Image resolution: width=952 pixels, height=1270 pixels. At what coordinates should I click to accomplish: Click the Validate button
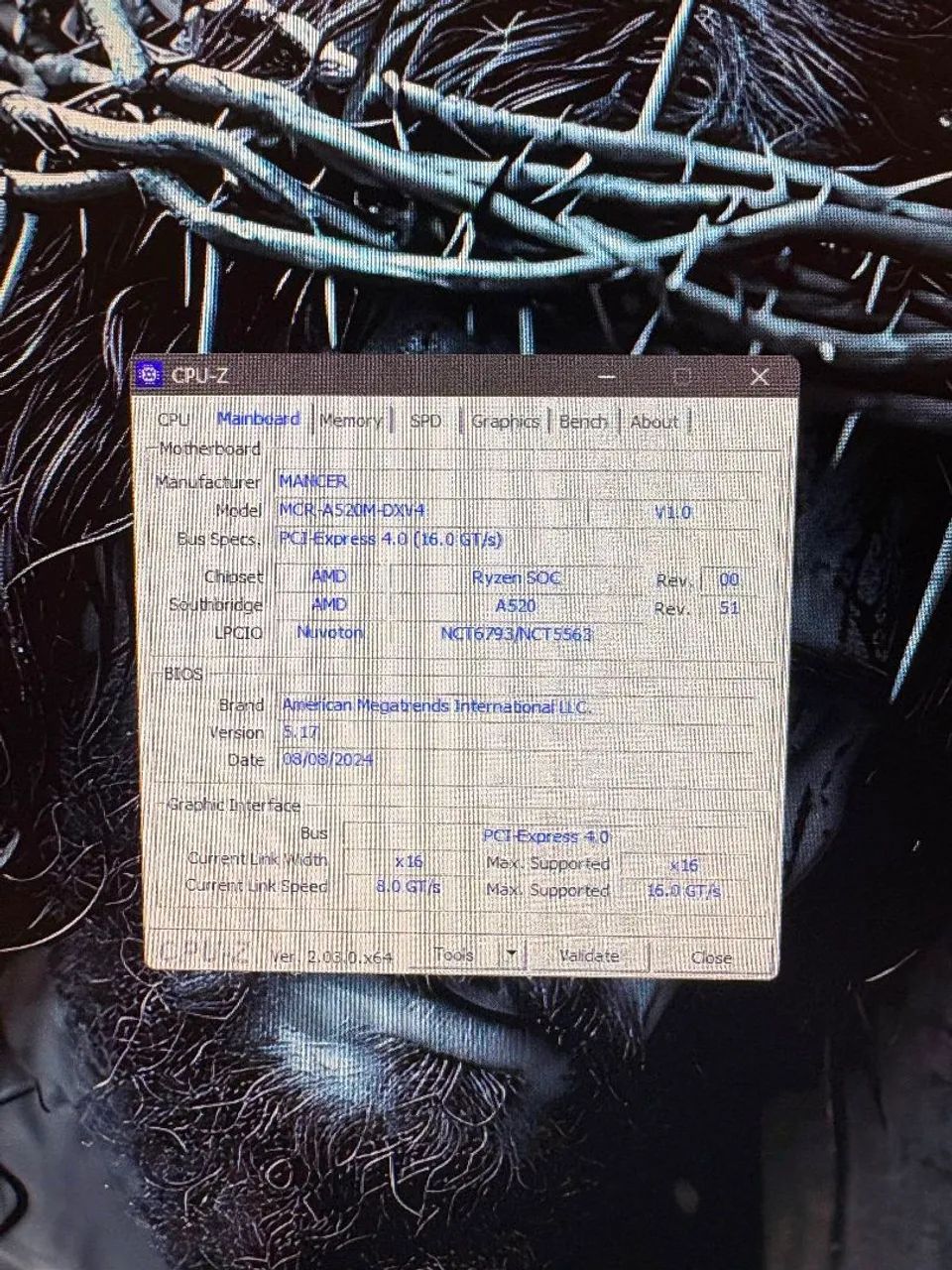(x=589, y=955)
